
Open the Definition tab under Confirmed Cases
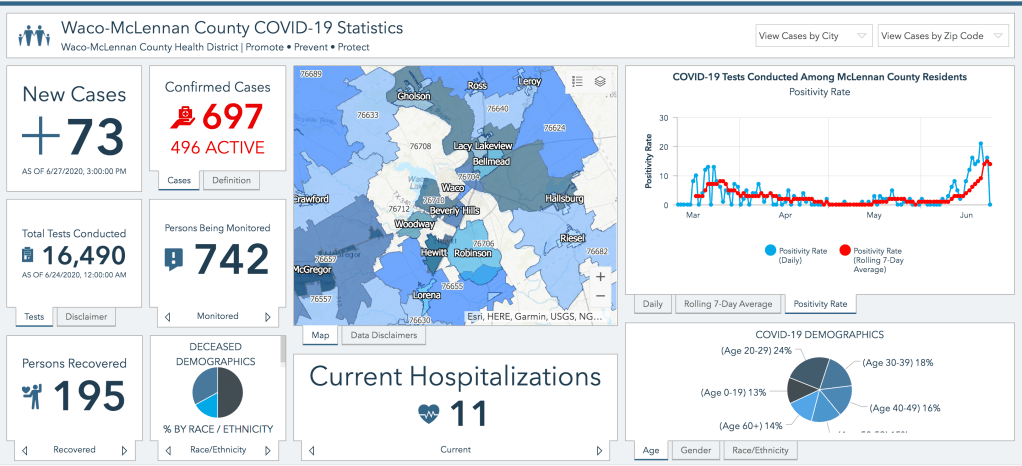coord(231,180)
